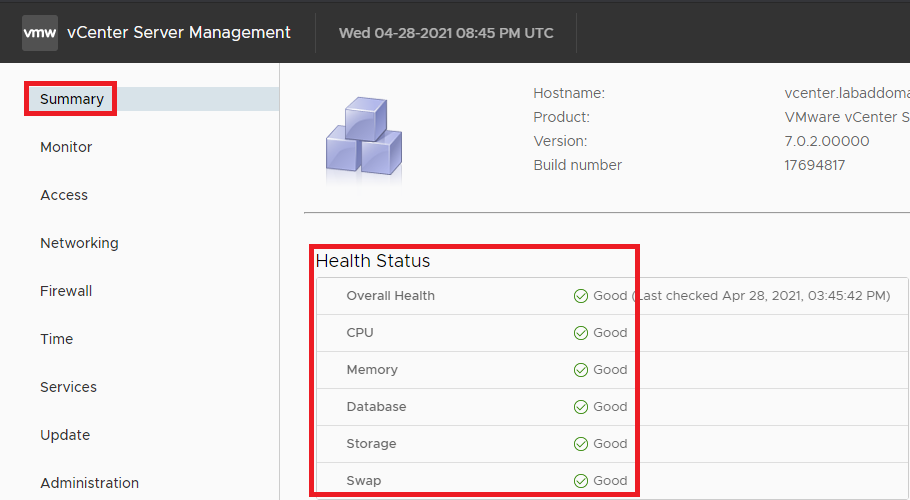The height and width of the screenshot is (500, 910).
Task: Open the Services page
Action: tap(68, 387)
